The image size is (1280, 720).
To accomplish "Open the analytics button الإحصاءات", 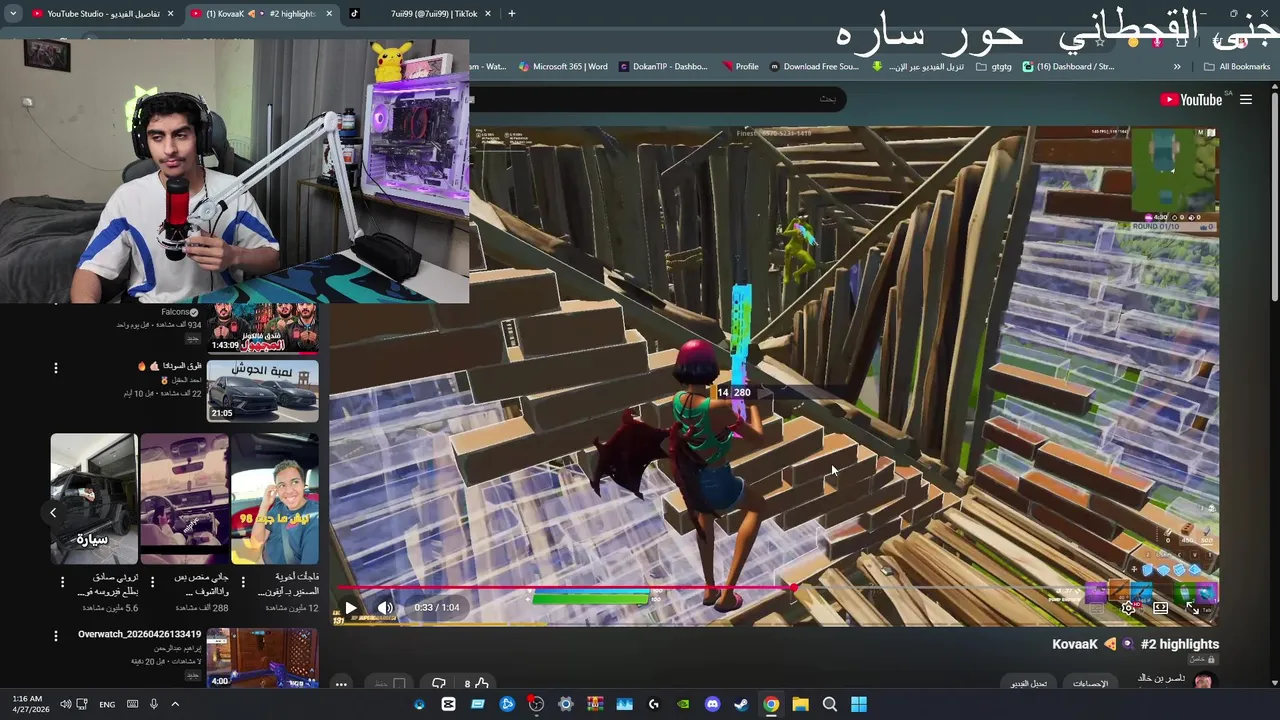I will [x=1091, y=684].
